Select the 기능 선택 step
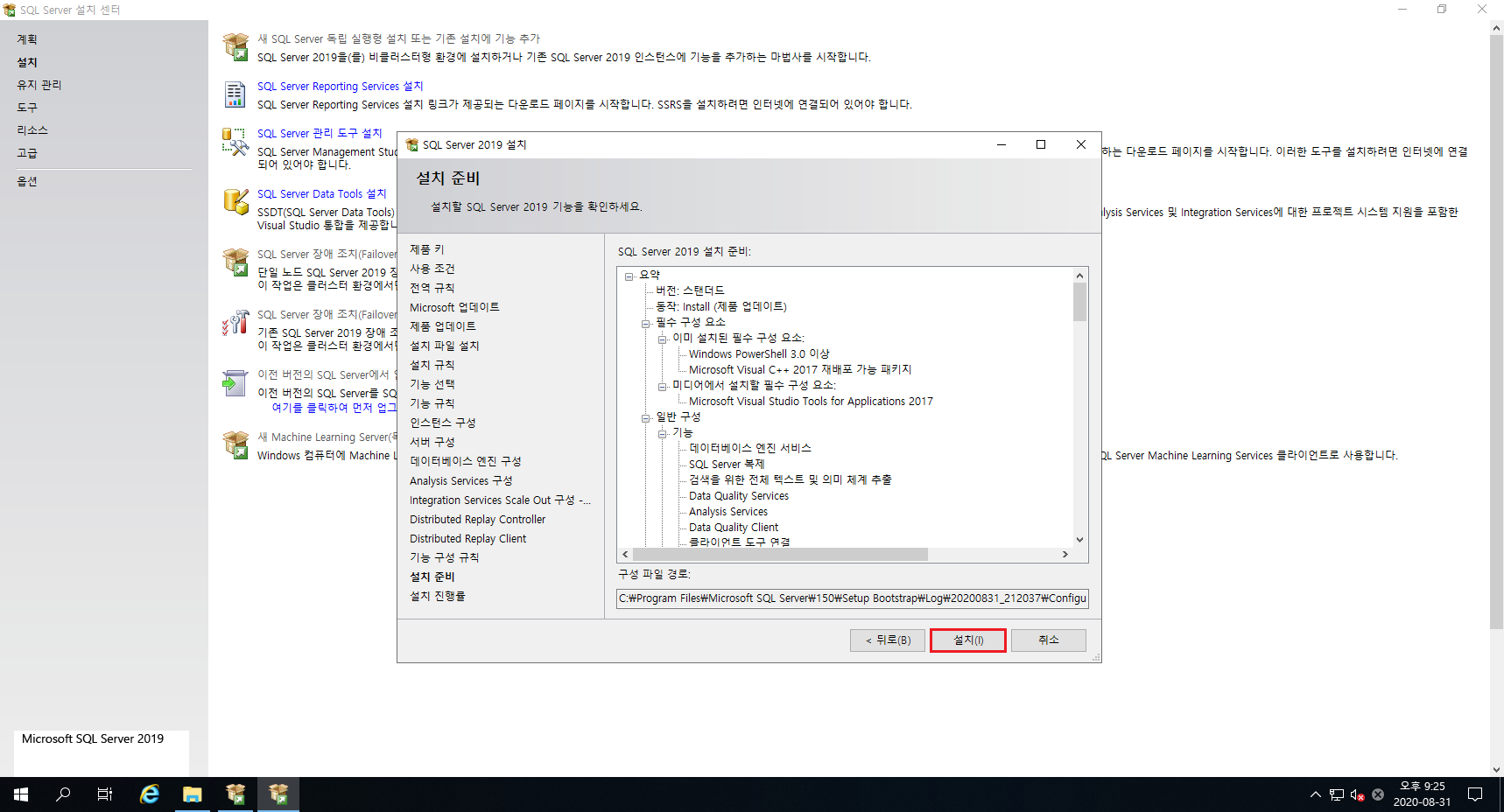Viewport: 1504px width, 812px height. pos(432,384)
